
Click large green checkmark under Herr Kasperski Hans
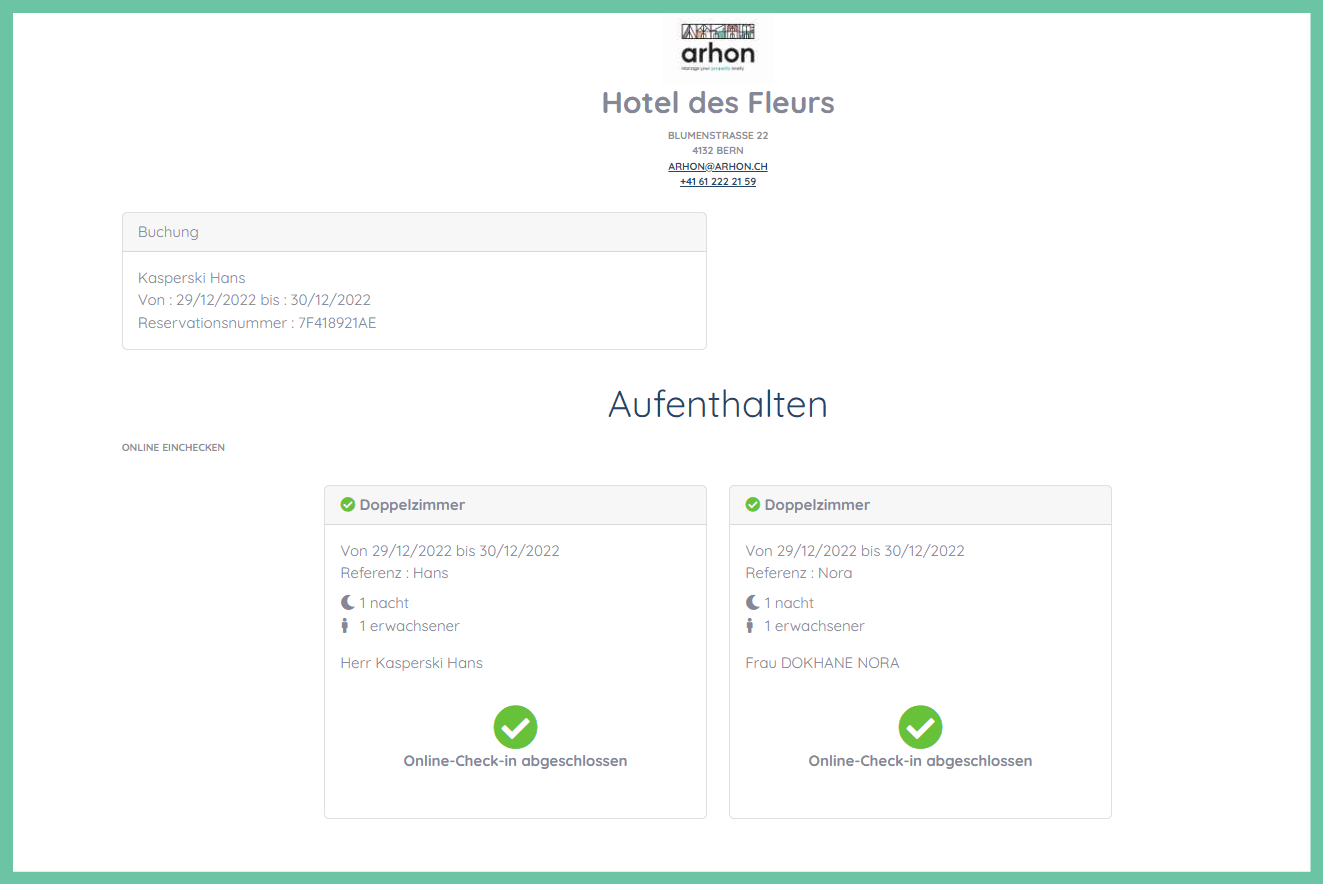click(x=515, y=727)
